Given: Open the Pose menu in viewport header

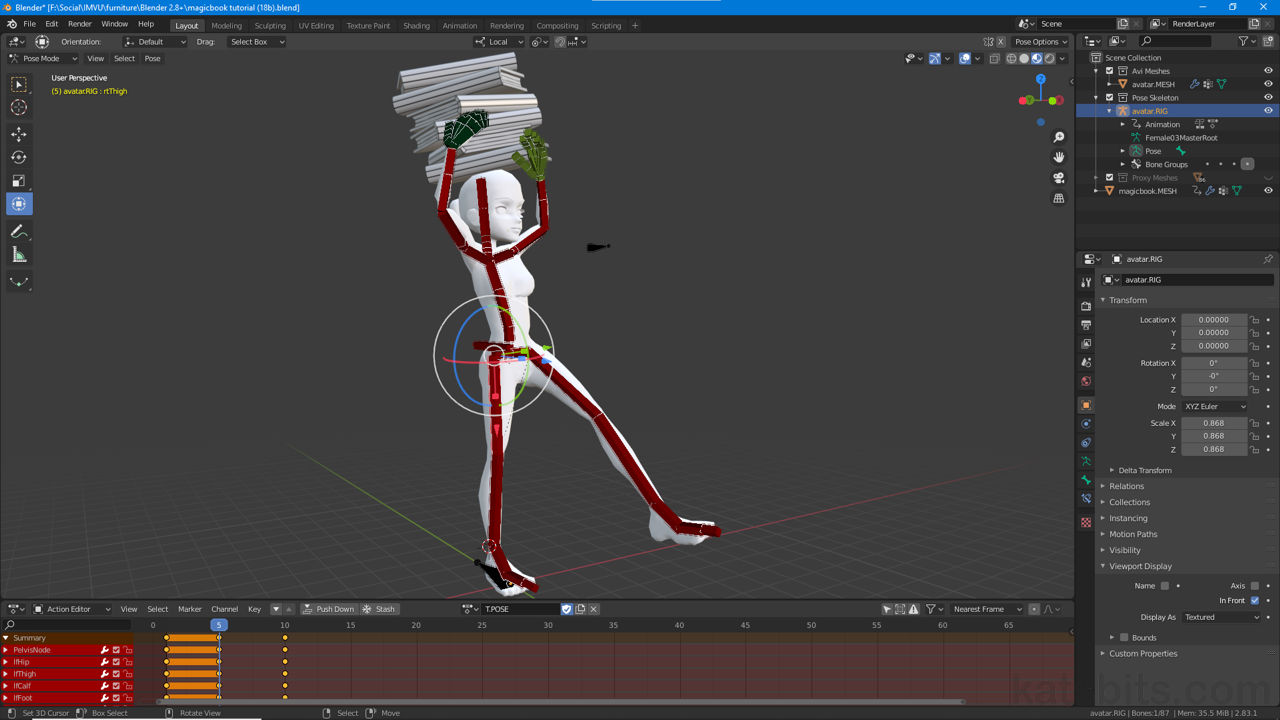Looking at the screenshot, I should coord(152,58).
